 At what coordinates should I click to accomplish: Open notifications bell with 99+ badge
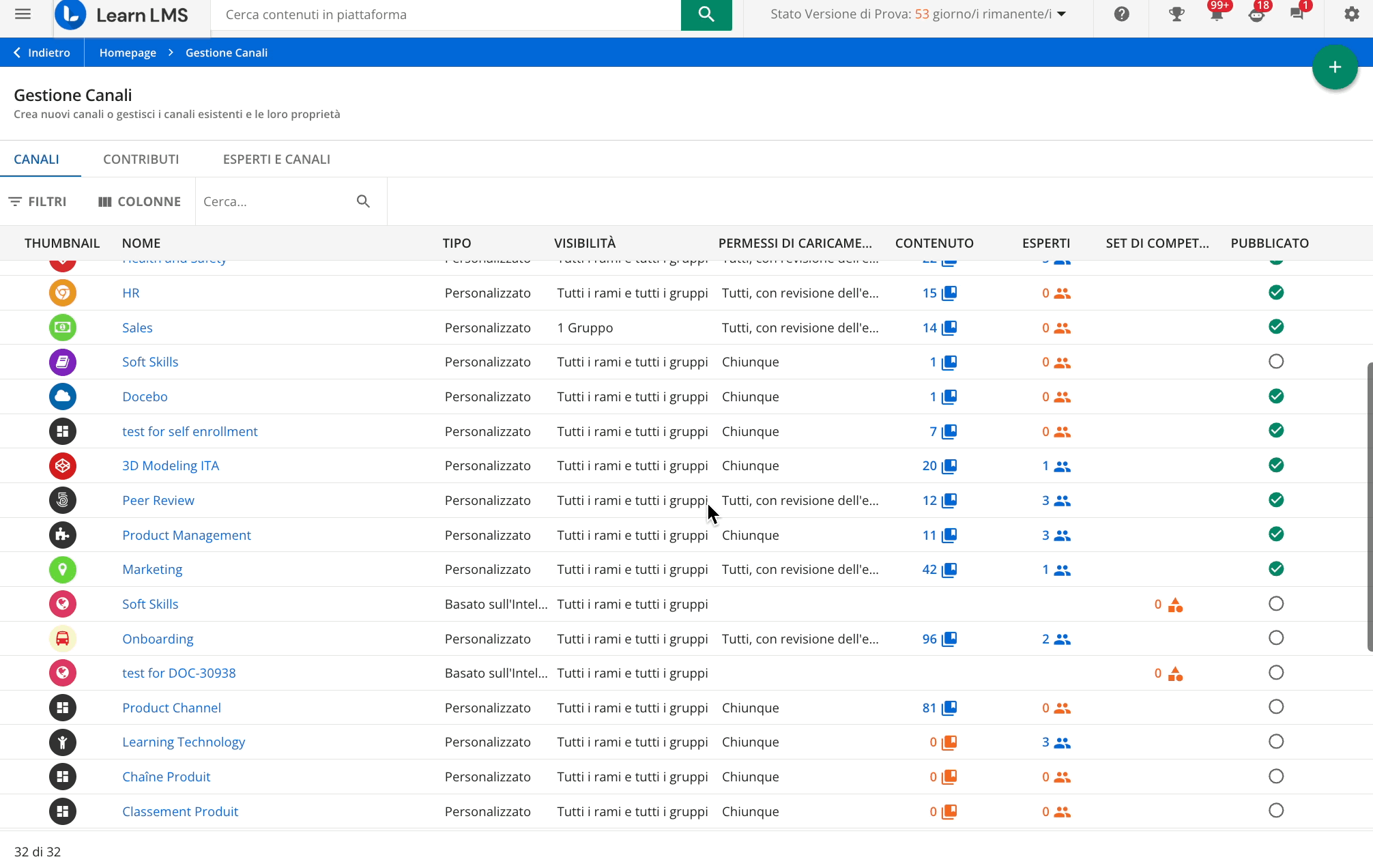(x=1217, y=14)
